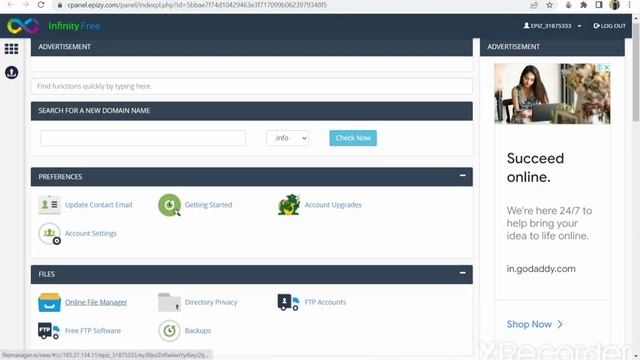This screenshot has width=640, height=360.
Task: Open Getting Started link
Action: pos(208,204)
